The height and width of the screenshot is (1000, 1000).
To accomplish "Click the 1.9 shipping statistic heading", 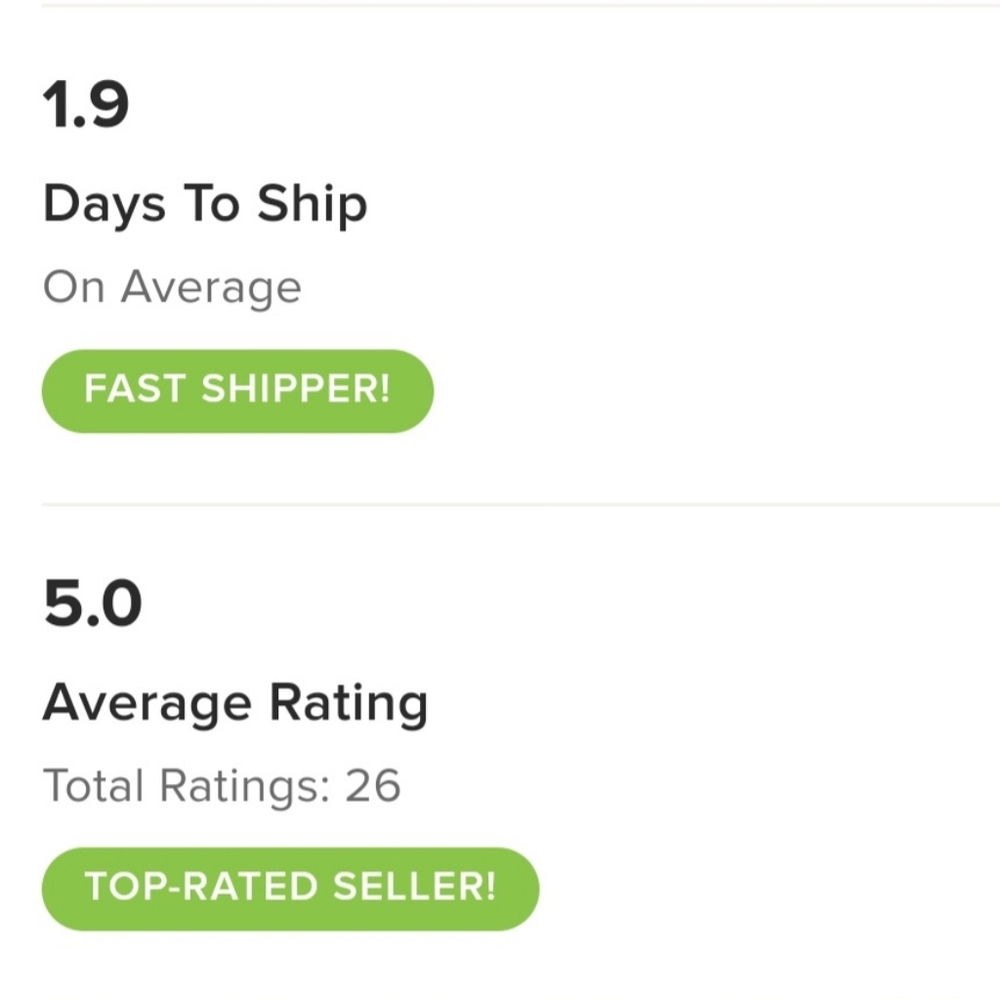I will (x=85, y=100).
